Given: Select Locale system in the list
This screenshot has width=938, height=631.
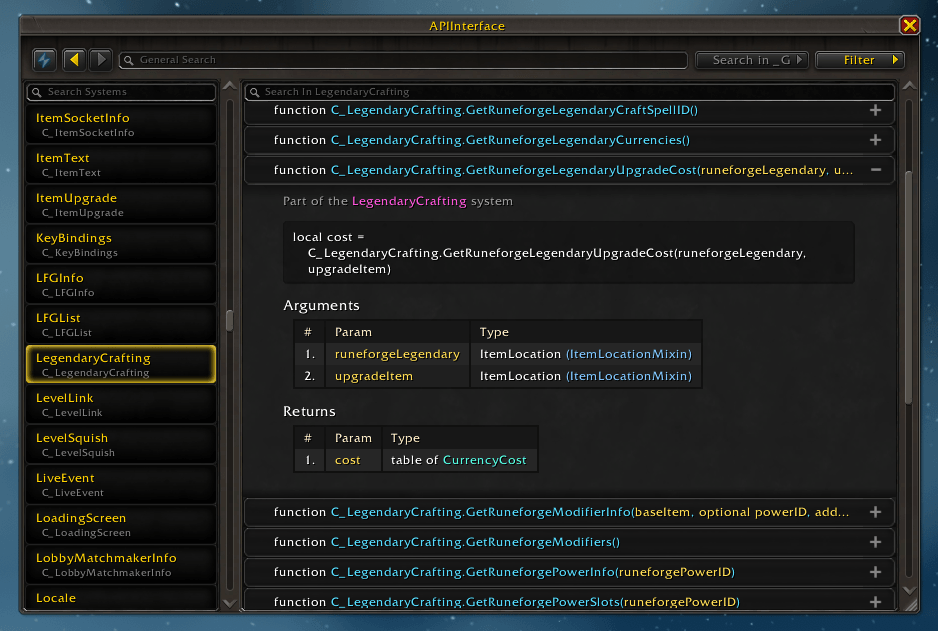Looking at the screenshot, I should 121,598.
